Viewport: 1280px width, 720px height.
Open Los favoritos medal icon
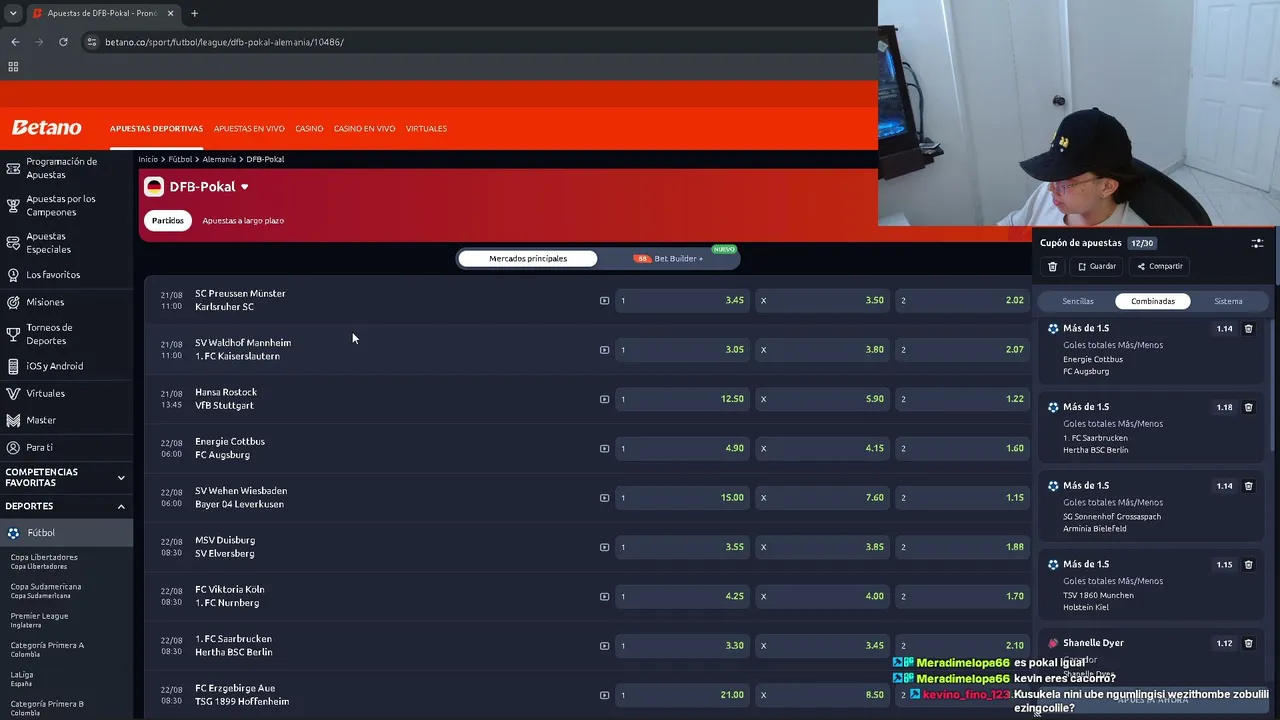[13, 274]
